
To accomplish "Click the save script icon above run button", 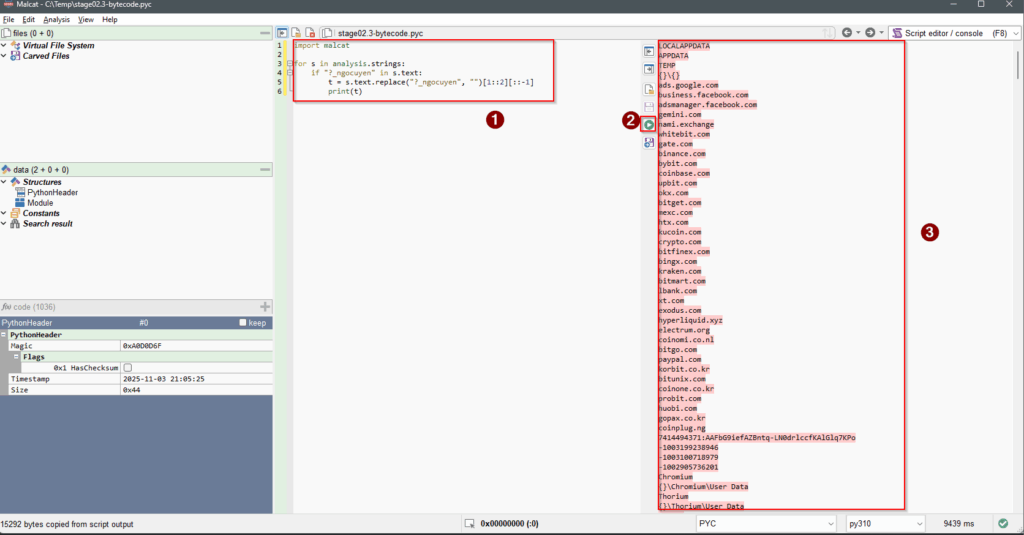I will tap(649, 106).
